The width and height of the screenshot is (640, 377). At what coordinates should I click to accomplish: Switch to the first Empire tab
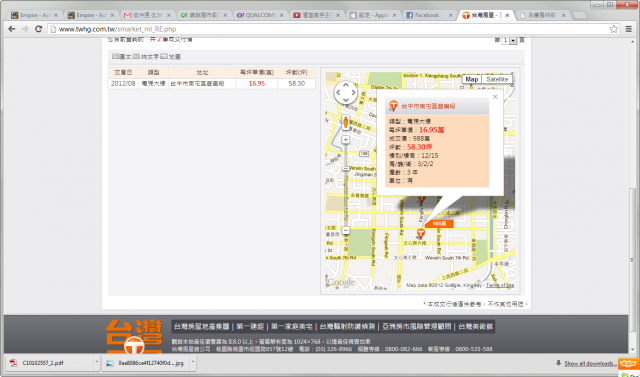35,15
